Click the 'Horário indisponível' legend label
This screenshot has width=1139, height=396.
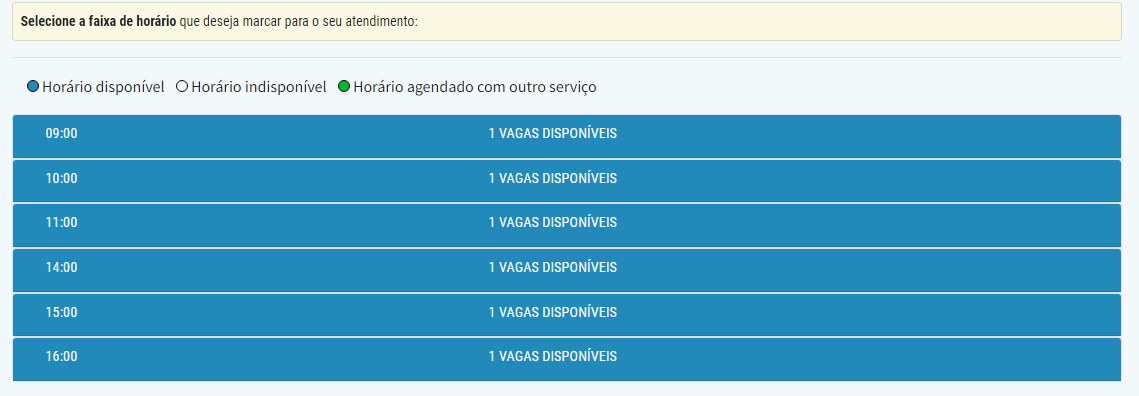click(x=259, y=87)
